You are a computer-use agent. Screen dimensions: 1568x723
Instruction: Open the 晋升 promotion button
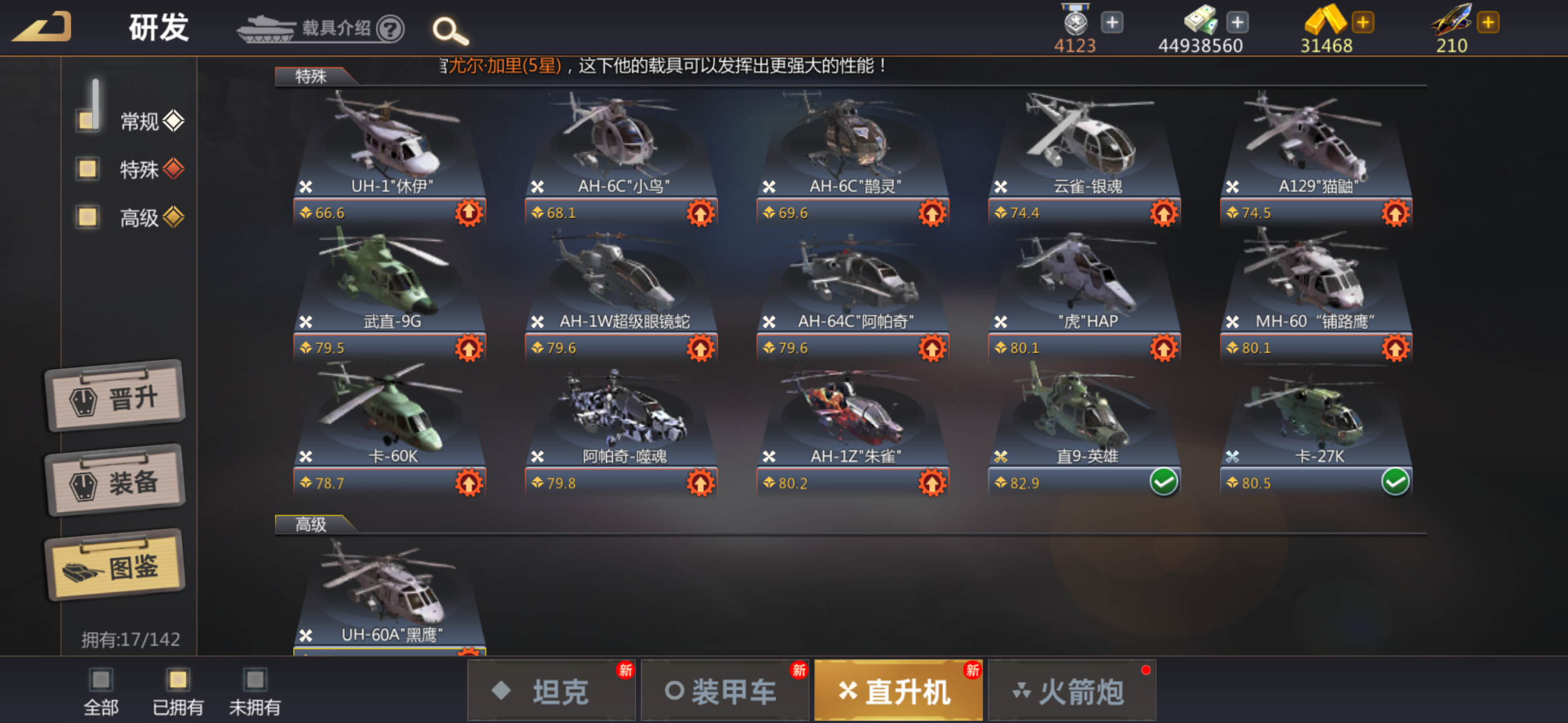115,396
